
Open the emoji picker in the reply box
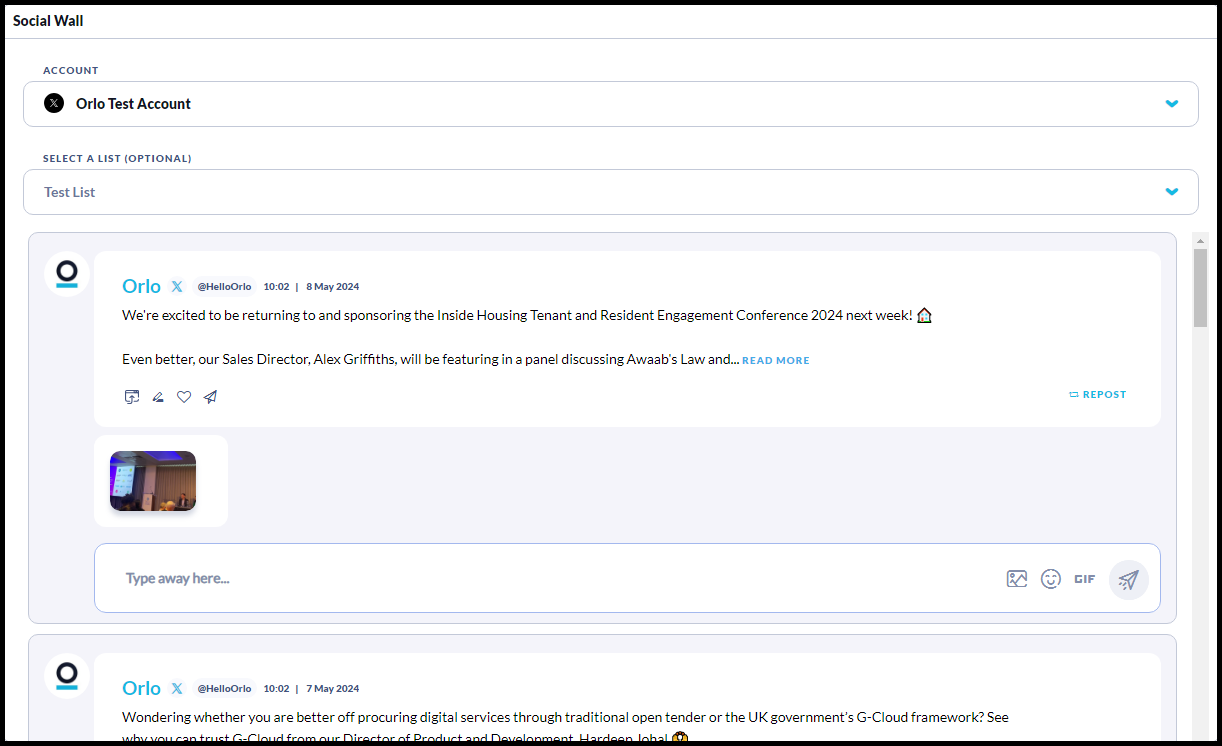(x=1050, y=579)
